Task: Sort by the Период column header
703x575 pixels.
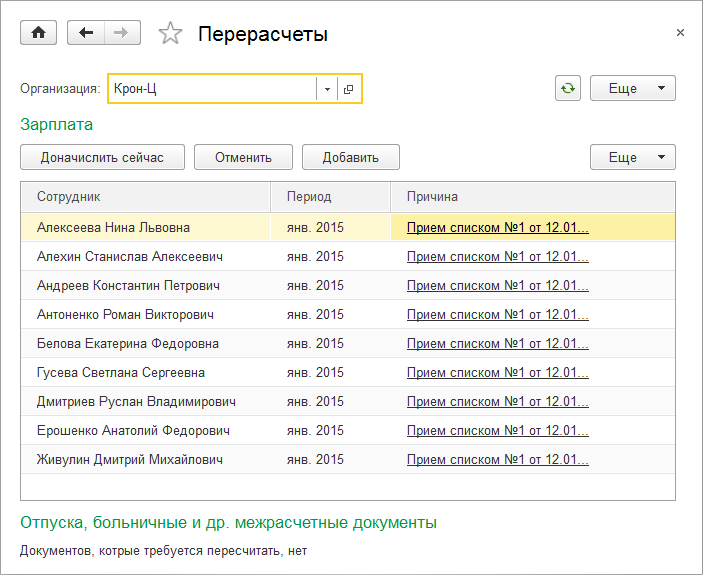Action: coord(330,197)
